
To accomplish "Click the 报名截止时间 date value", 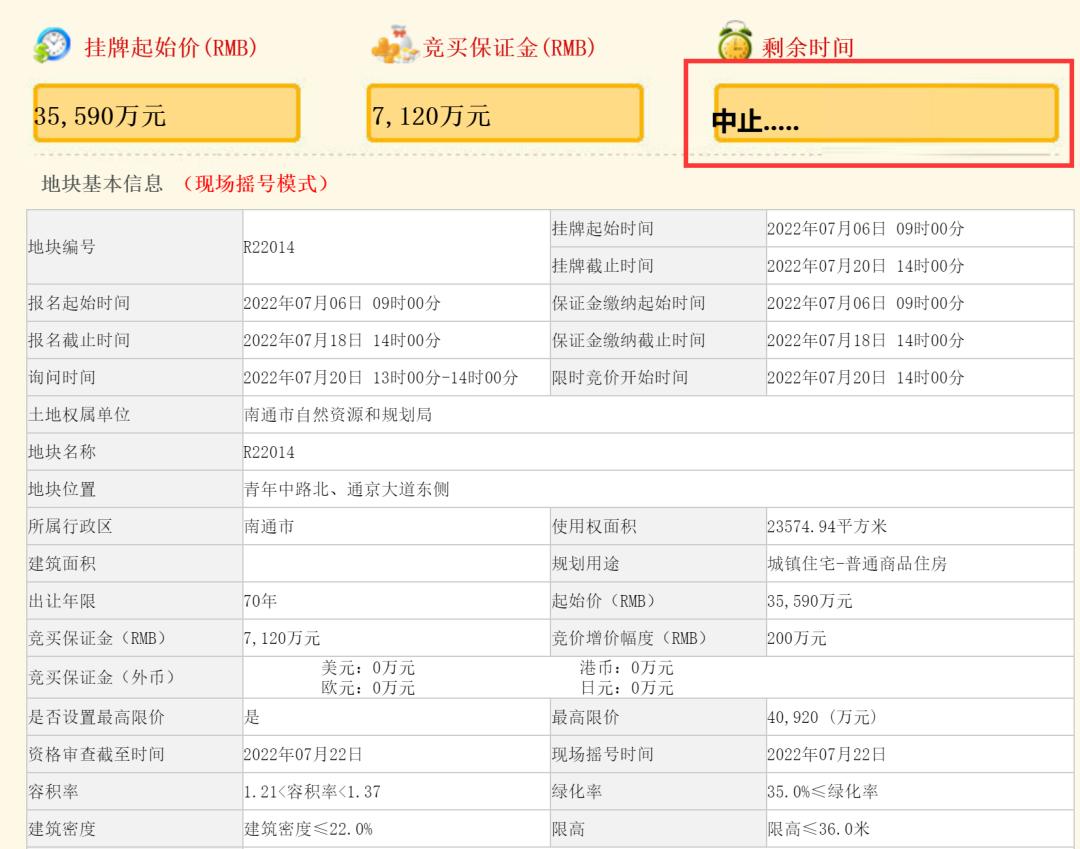I will pyautogui.click(x=342, y=340).
